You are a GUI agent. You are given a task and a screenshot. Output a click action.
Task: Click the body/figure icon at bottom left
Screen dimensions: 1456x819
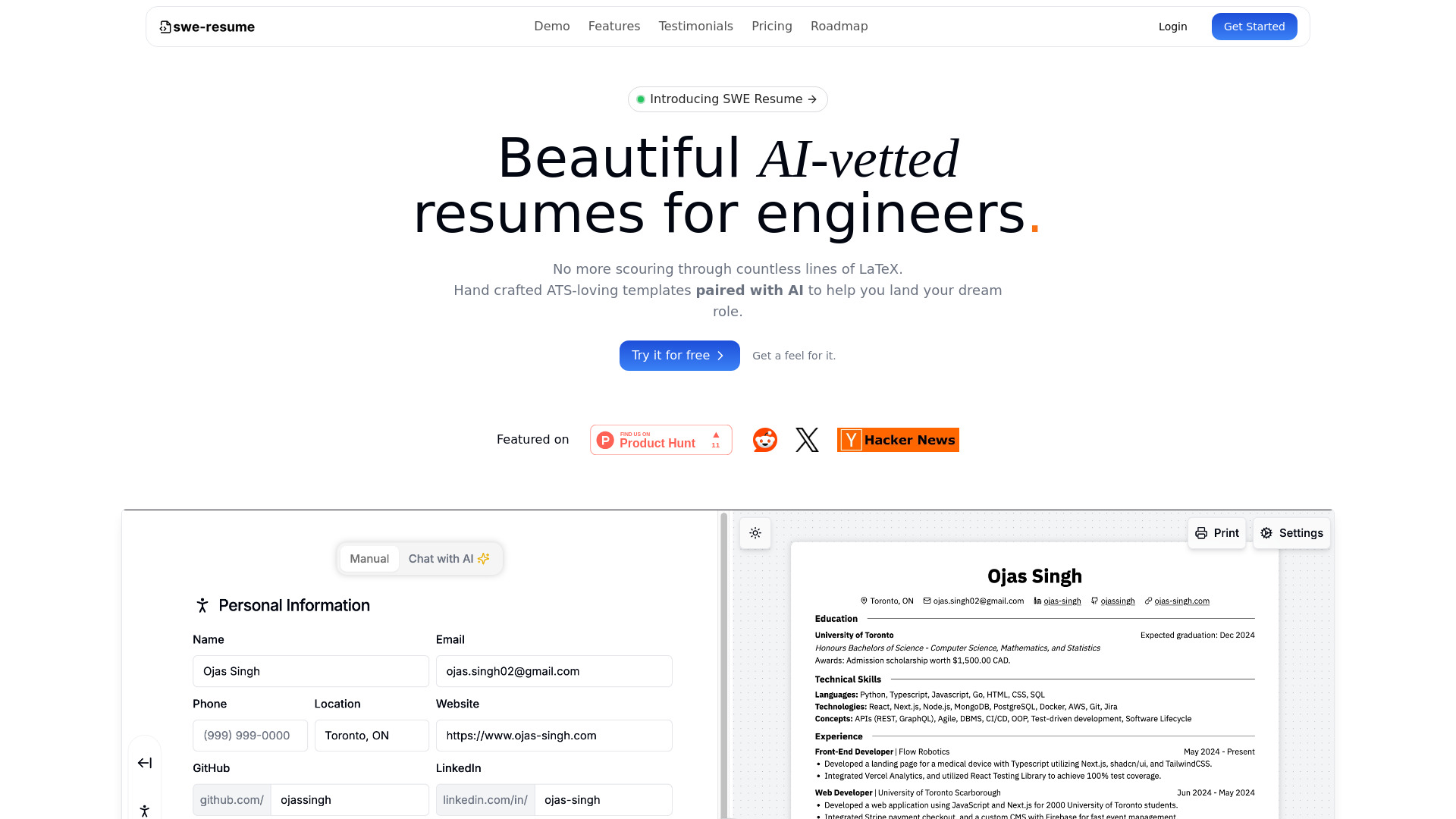coord(145,810)
